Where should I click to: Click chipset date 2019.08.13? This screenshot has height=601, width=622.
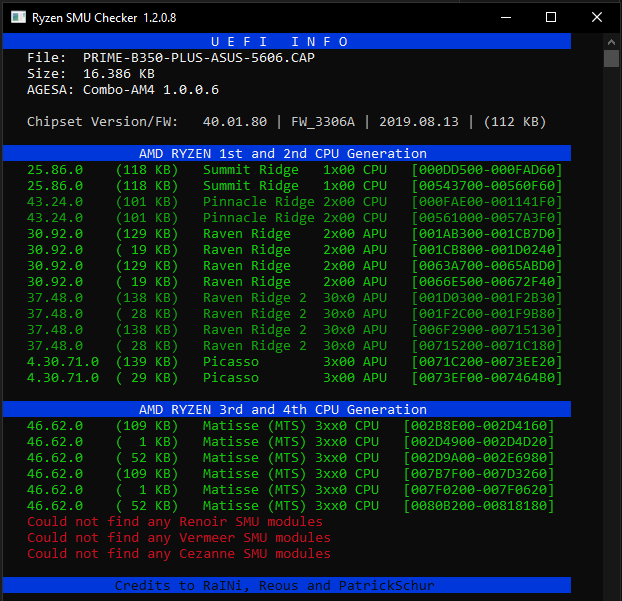pos(419,121)
